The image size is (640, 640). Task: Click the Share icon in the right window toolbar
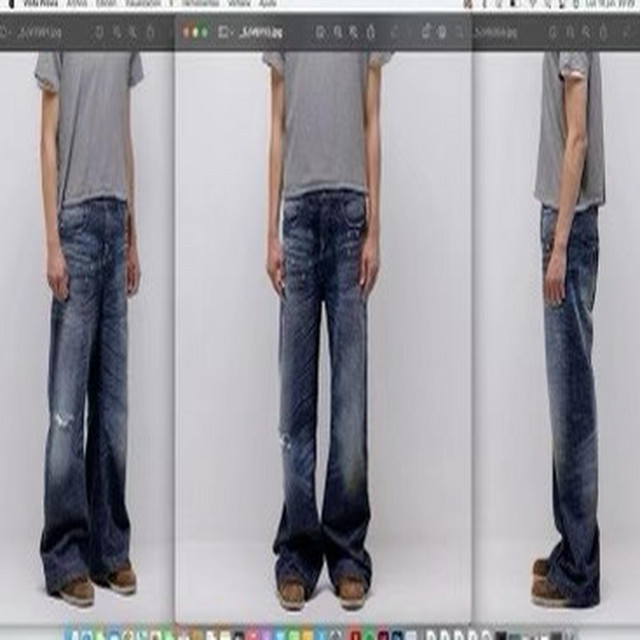click(x=604, y=32)
